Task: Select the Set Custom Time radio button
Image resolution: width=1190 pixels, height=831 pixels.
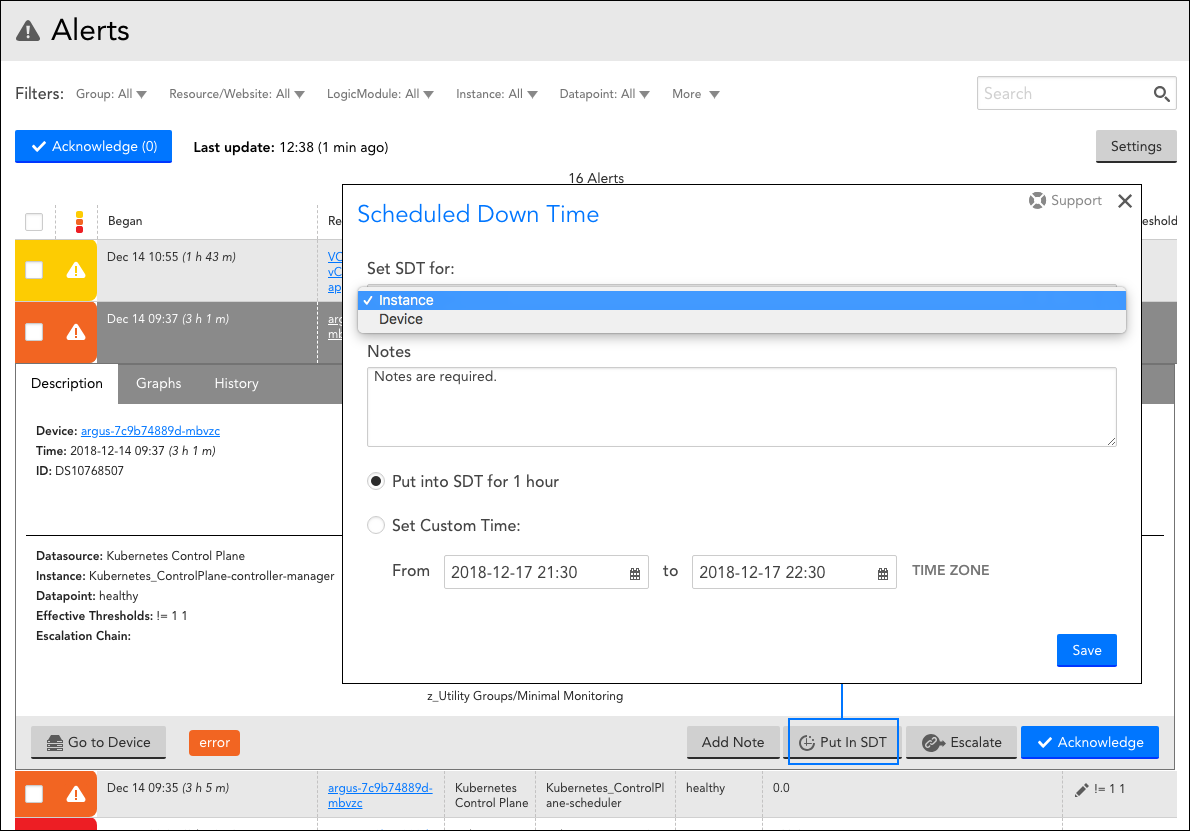Action: click(376, 525)
